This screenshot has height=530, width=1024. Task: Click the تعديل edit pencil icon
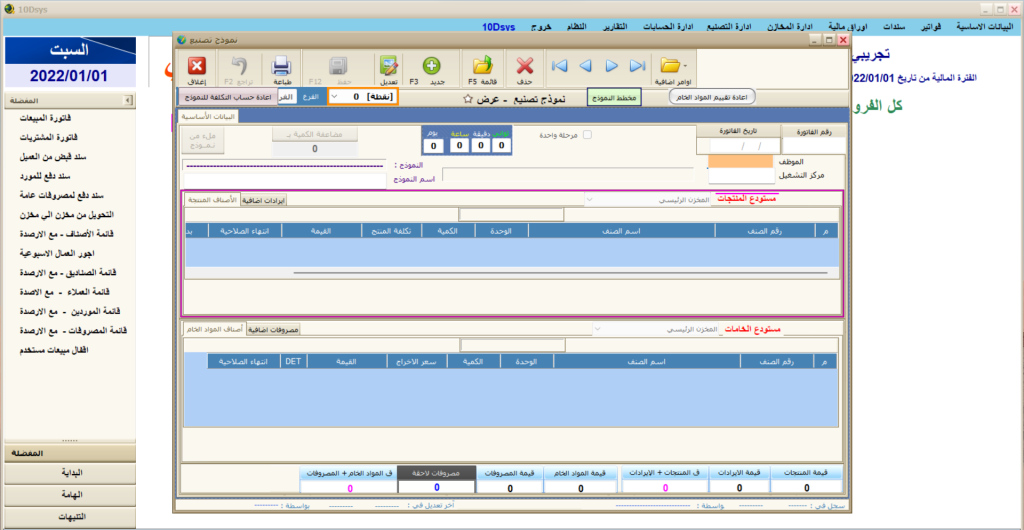point(389,66)
